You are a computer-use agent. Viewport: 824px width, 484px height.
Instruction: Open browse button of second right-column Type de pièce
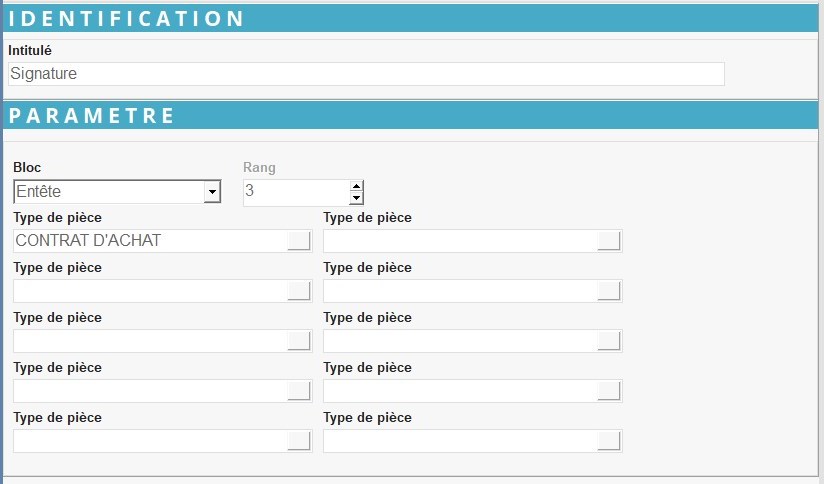609,291
